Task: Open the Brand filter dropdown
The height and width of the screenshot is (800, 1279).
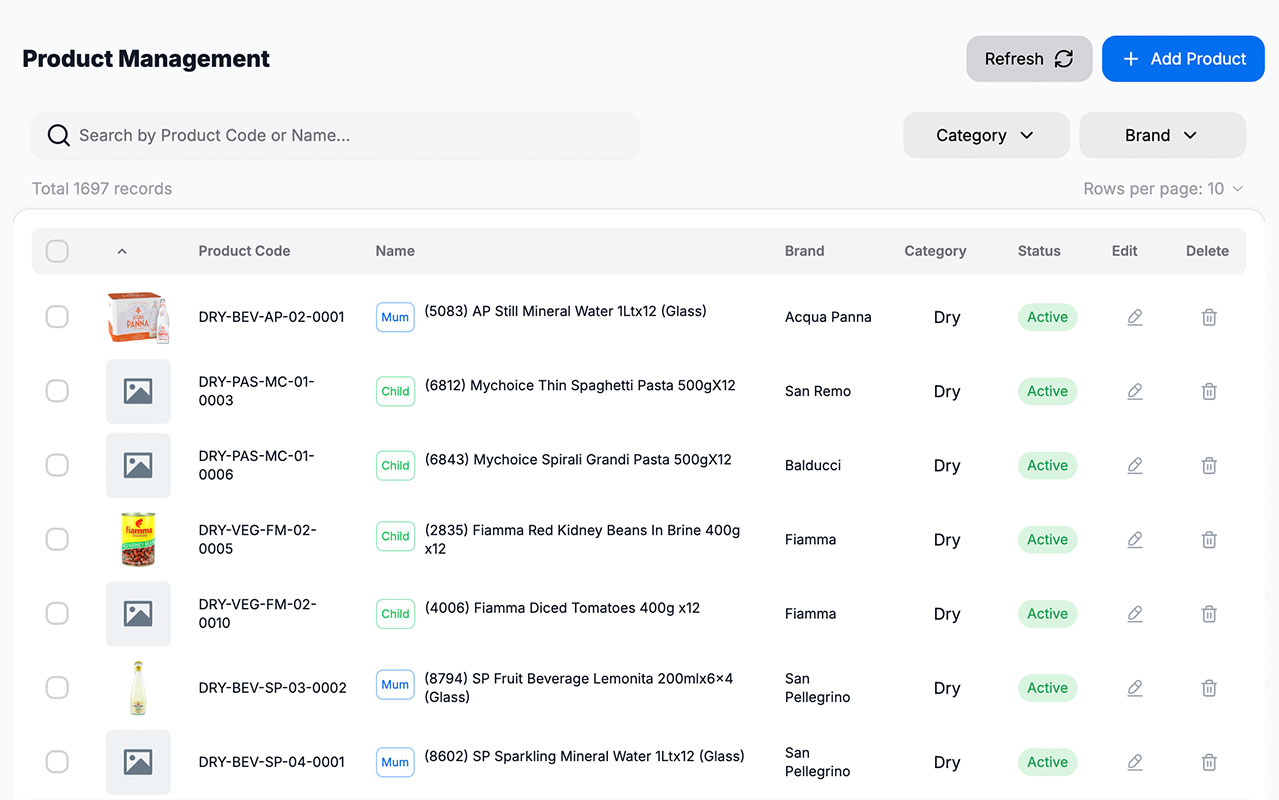Action: (1162, 135)
